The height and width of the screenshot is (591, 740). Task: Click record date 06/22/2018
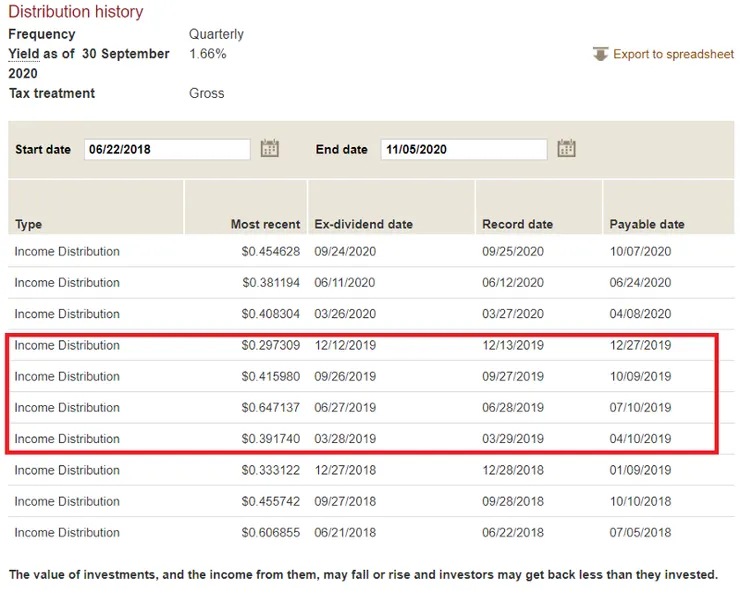513,532
